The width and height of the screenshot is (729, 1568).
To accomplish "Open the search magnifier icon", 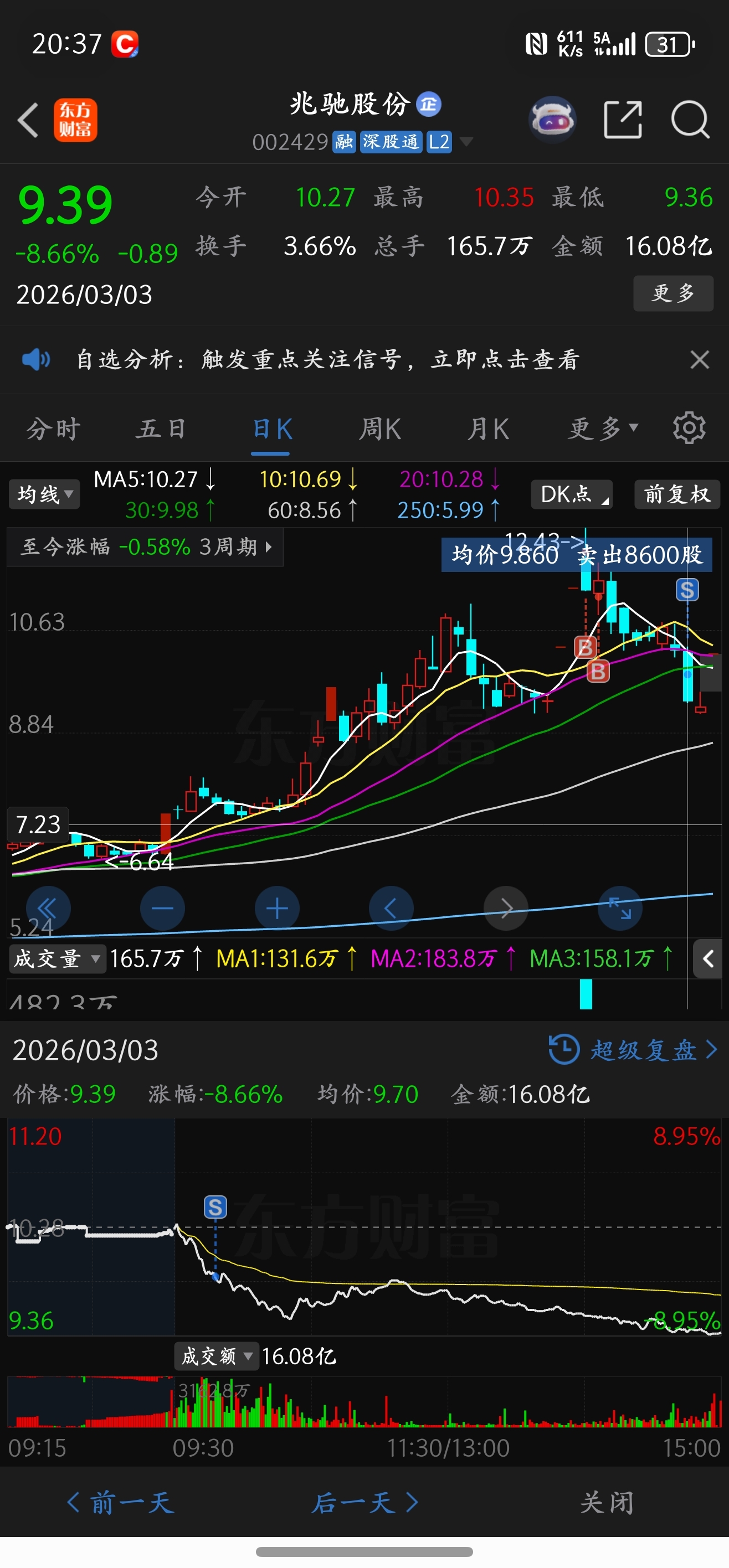I will click(690, 120).
